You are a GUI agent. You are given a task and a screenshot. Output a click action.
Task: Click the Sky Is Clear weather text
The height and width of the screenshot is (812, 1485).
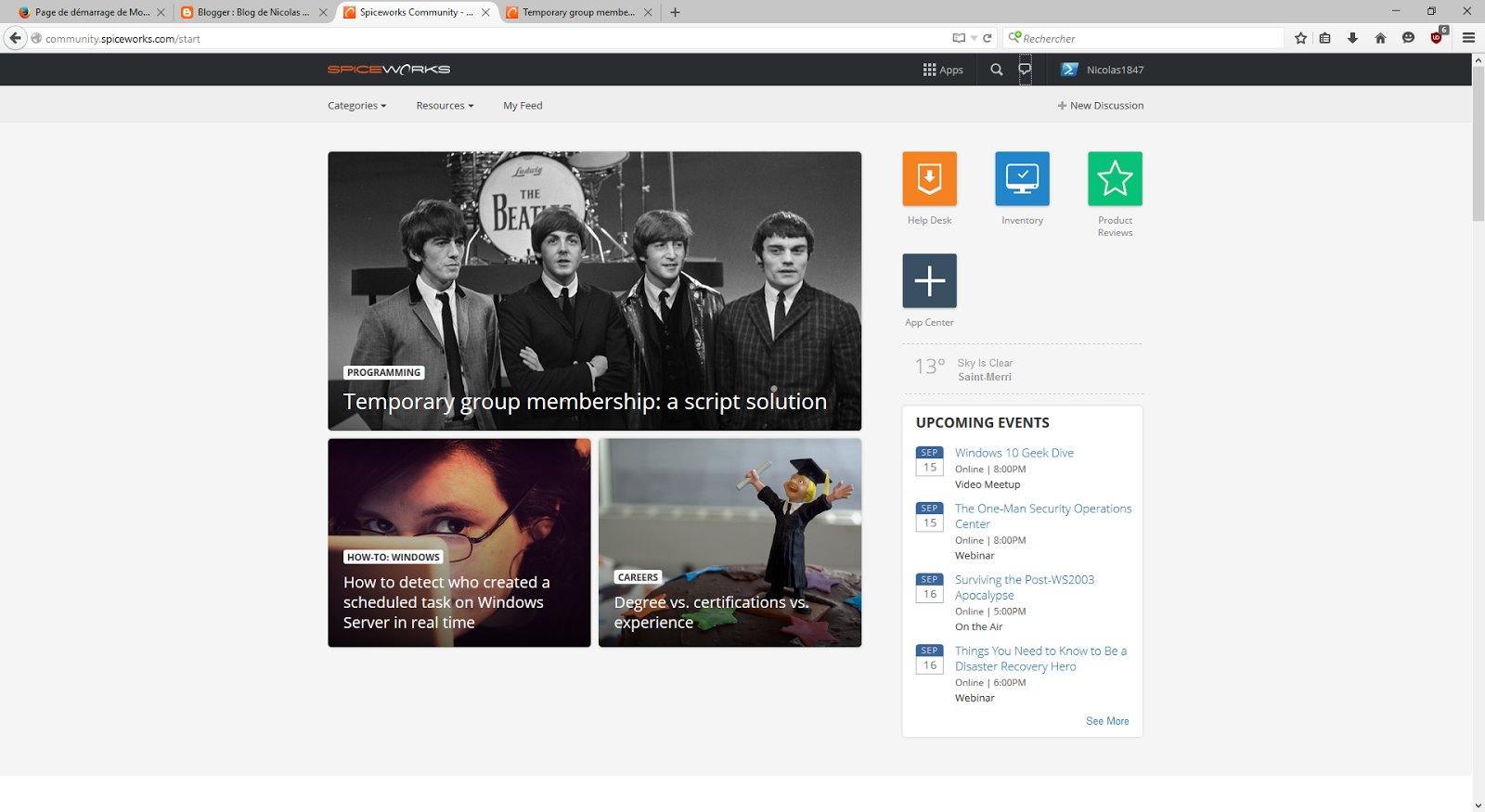985,363
